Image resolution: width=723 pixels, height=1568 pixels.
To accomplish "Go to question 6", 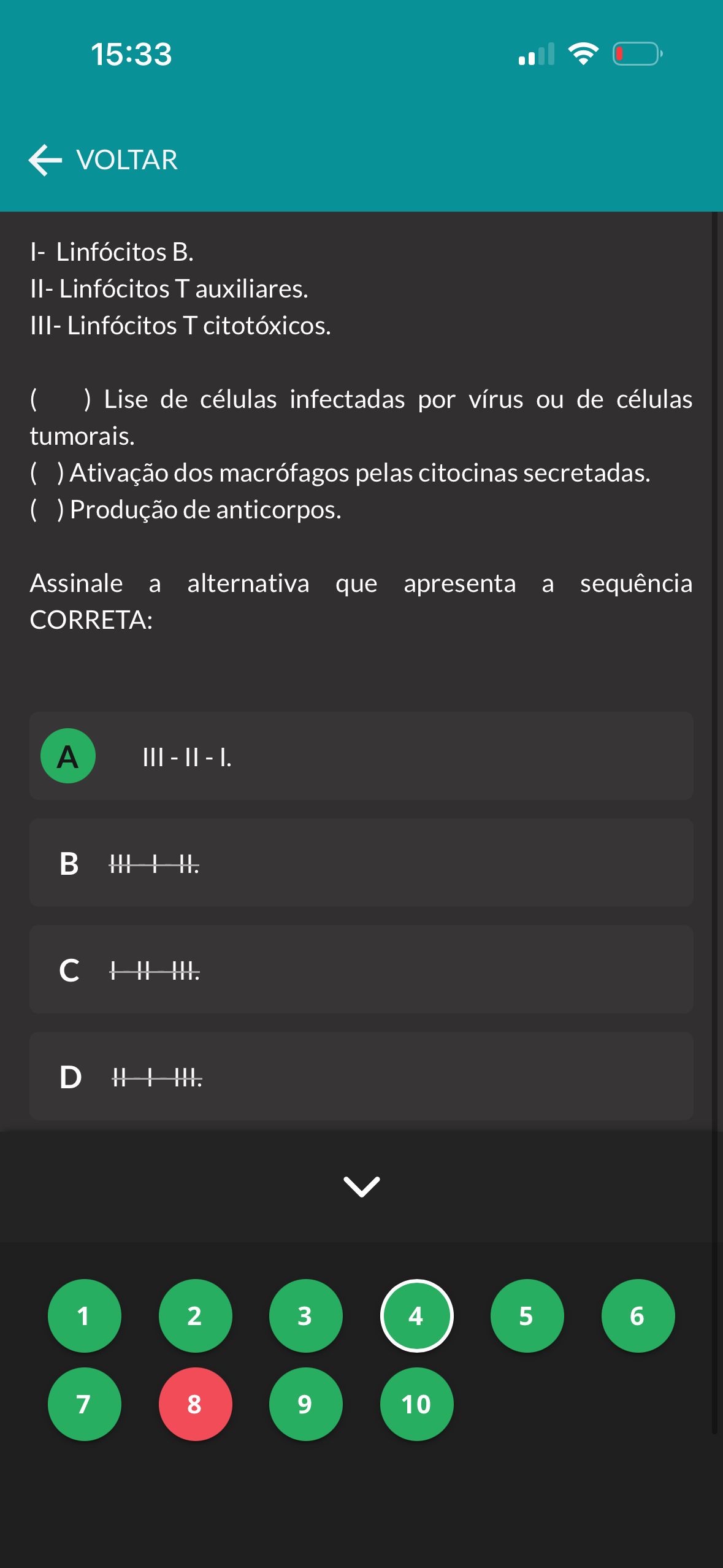I will 638,1316.
